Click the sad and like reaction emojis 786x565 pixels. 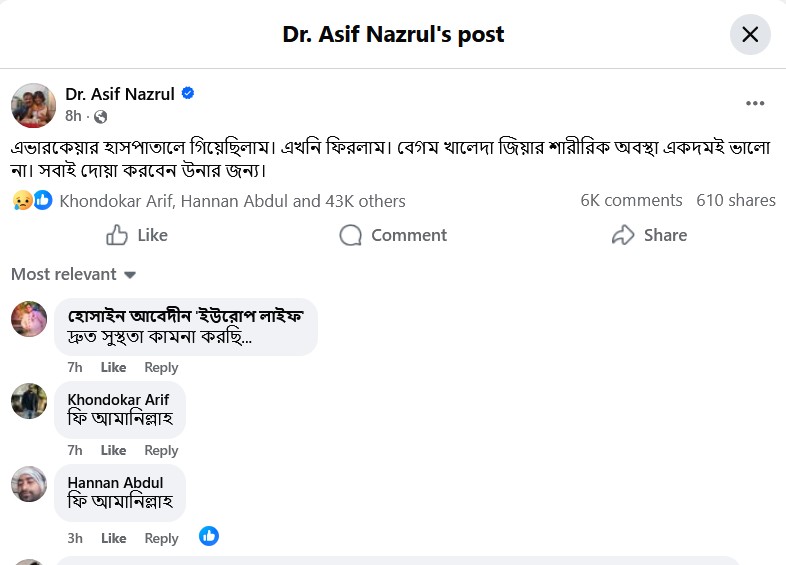tap(32, 201)
